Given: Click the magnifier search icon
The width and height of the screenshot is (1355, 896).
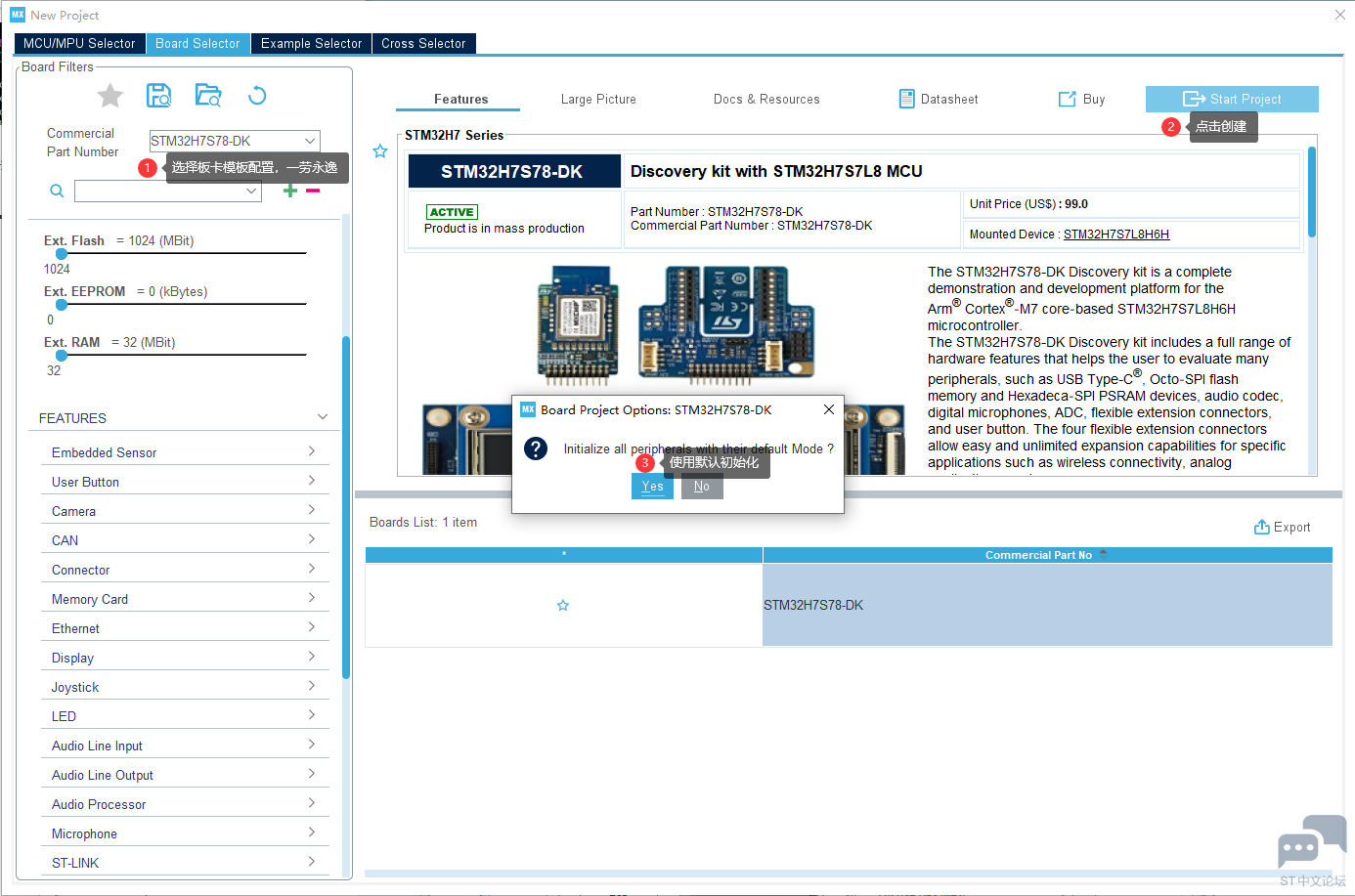Looking at the screenshot, I should point(57,191).
